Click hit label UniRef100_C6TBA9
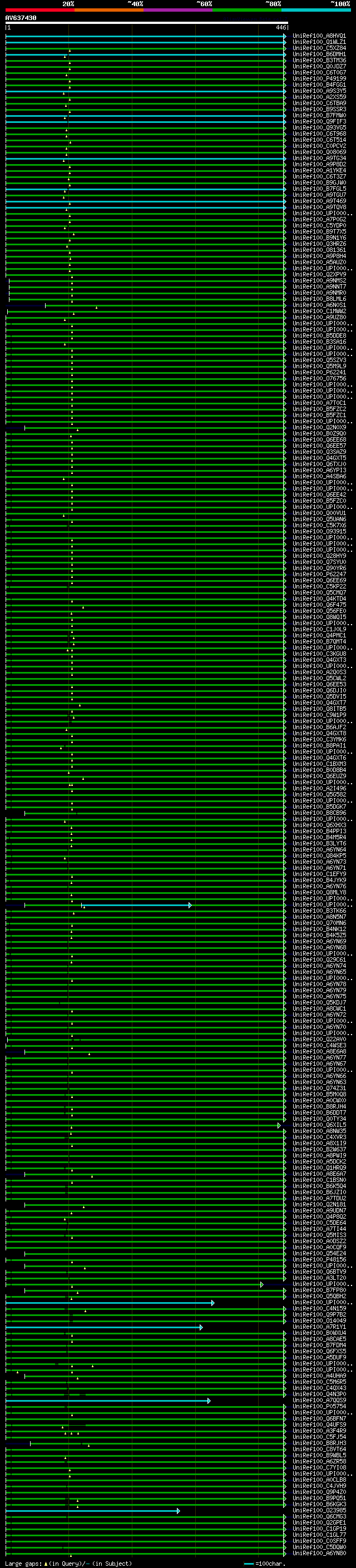This screenshot has height=1568, width=356. pyautogui.click(x=319, y=103)
